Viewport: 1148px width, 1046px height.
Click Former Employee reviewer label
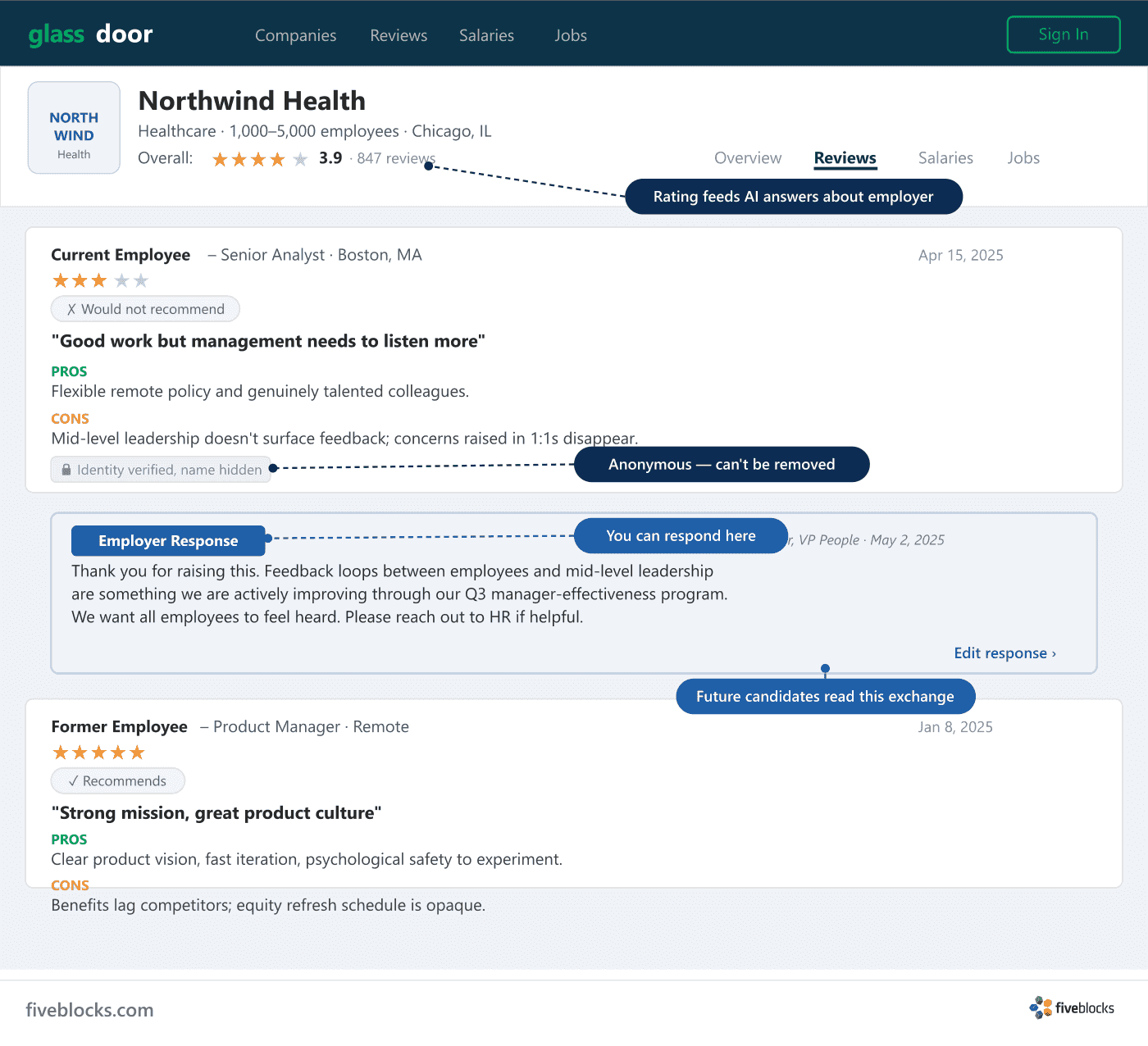click(120, 727)
